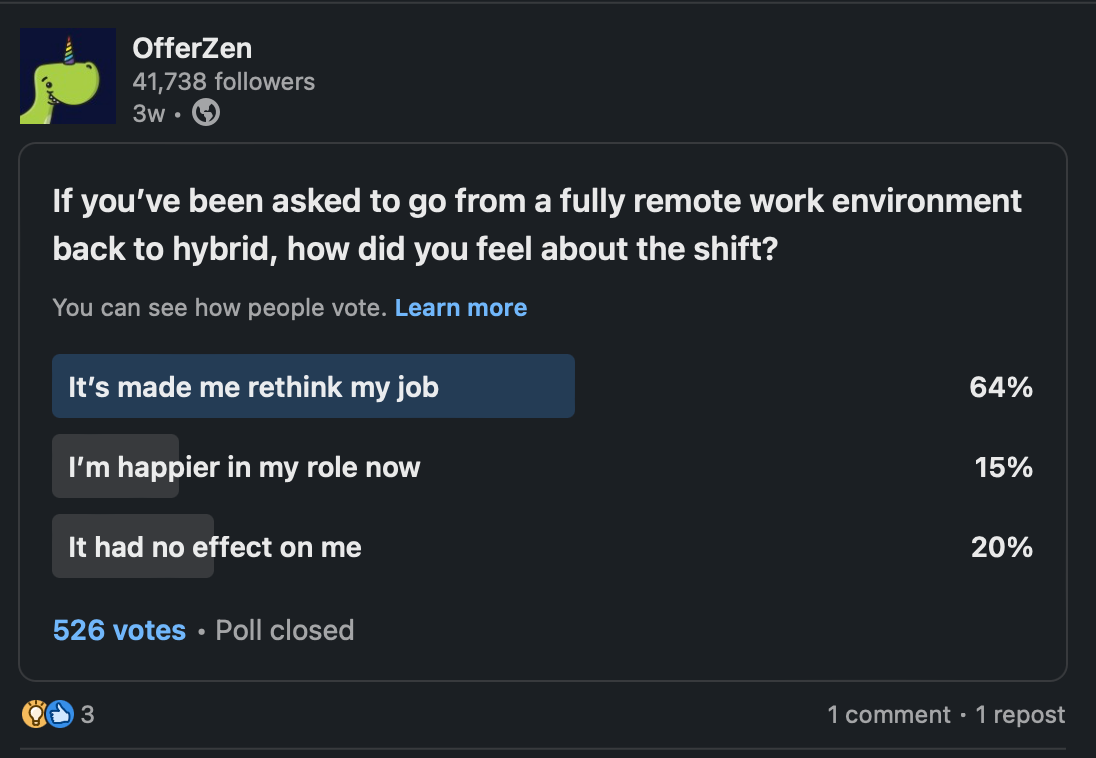Open the Learn more link
Image resolution: width=1096 pixels, height=758 pixels.
pos(460,307)
